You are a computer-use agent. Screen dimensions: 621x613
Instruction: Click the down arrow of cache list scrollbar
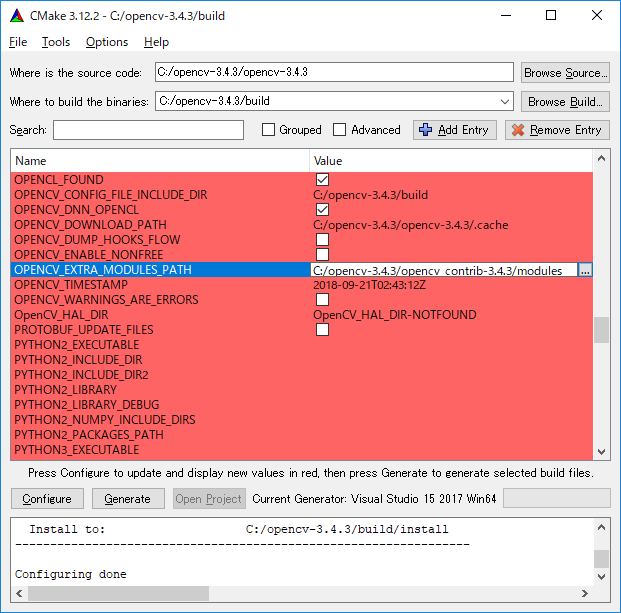pos(601,452)
